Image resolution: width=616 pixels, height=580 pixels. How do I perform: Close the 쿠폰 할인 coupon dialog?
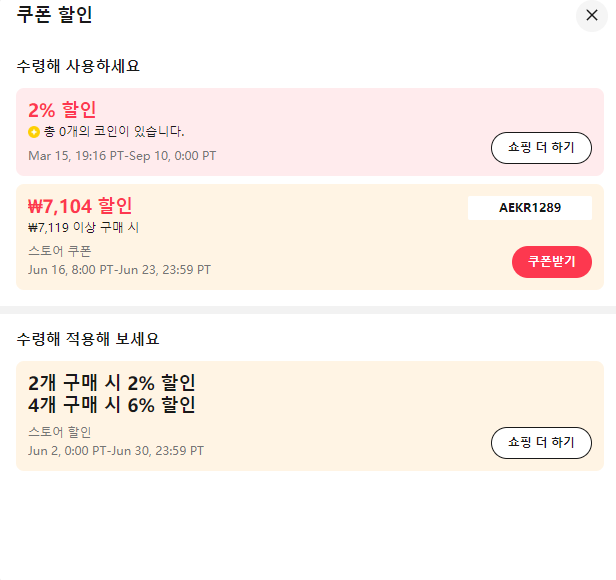[x=592, y=15]
